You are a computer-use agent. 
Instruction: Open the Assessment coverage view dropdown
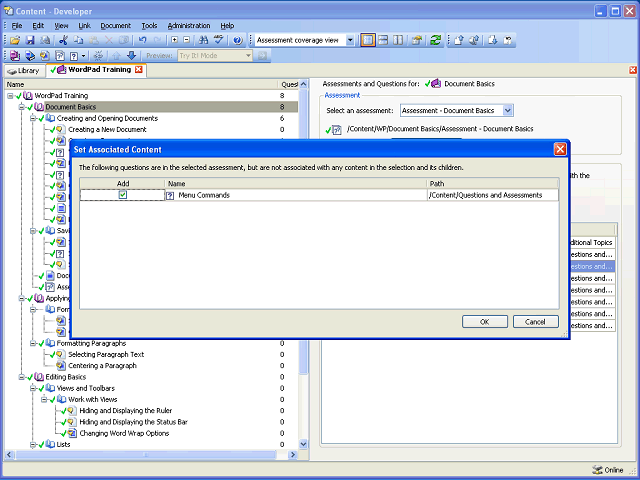350,40
